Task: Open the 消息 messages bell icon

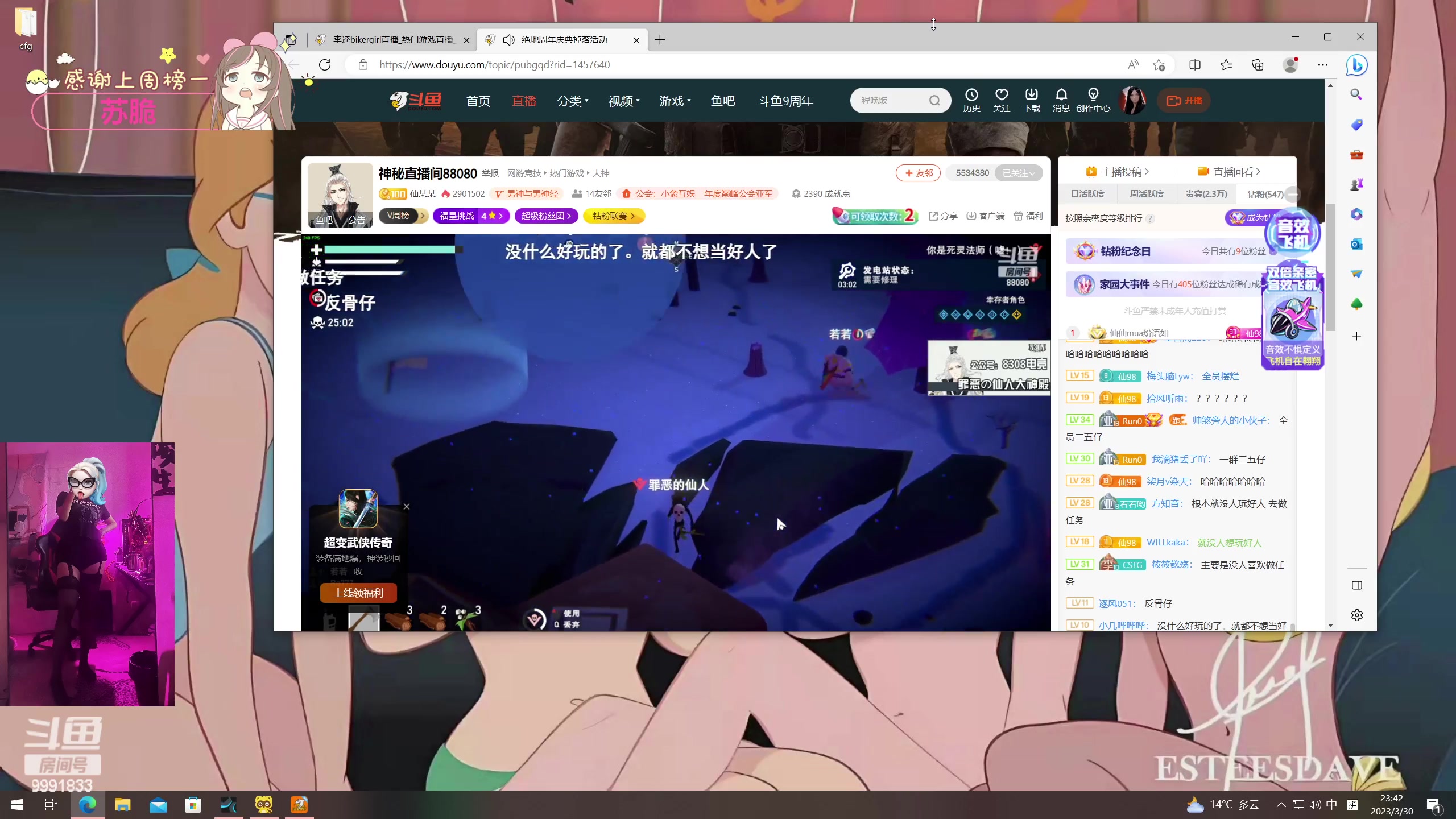Action: [1061, 100]
